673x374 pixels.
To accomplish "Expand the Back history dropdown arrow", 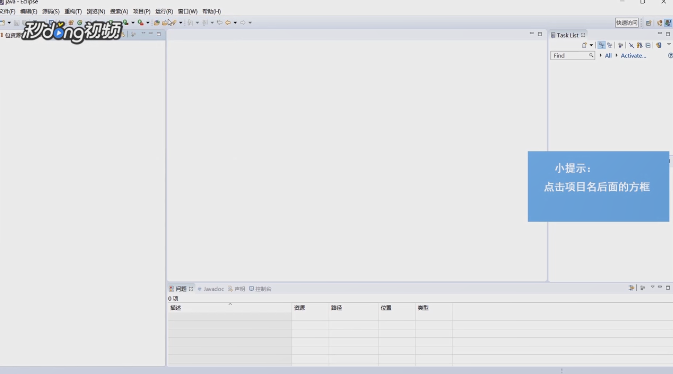I will (235, 23).
